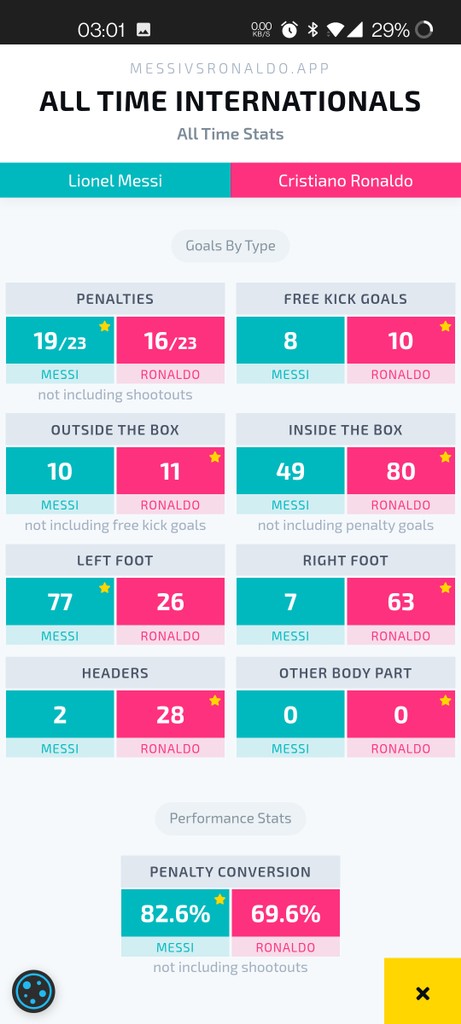Tap the star on Messi's left foot tile
Image resolution: width=461 pixels, height=1024 pixels.
click(104, 588)
